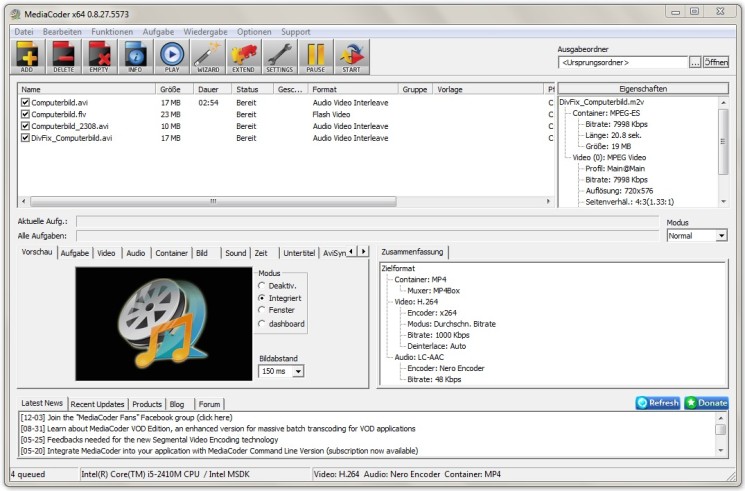The height and width of the screenshot is (491, 745).
Task: Switch to the Audio settings tab
Action: 136,253
